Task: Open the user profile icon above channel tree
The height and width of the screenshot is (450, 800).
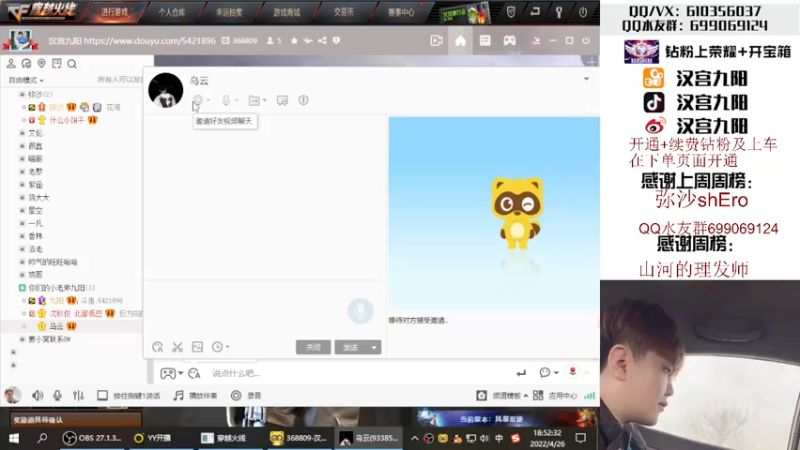Action: point(11,63)
